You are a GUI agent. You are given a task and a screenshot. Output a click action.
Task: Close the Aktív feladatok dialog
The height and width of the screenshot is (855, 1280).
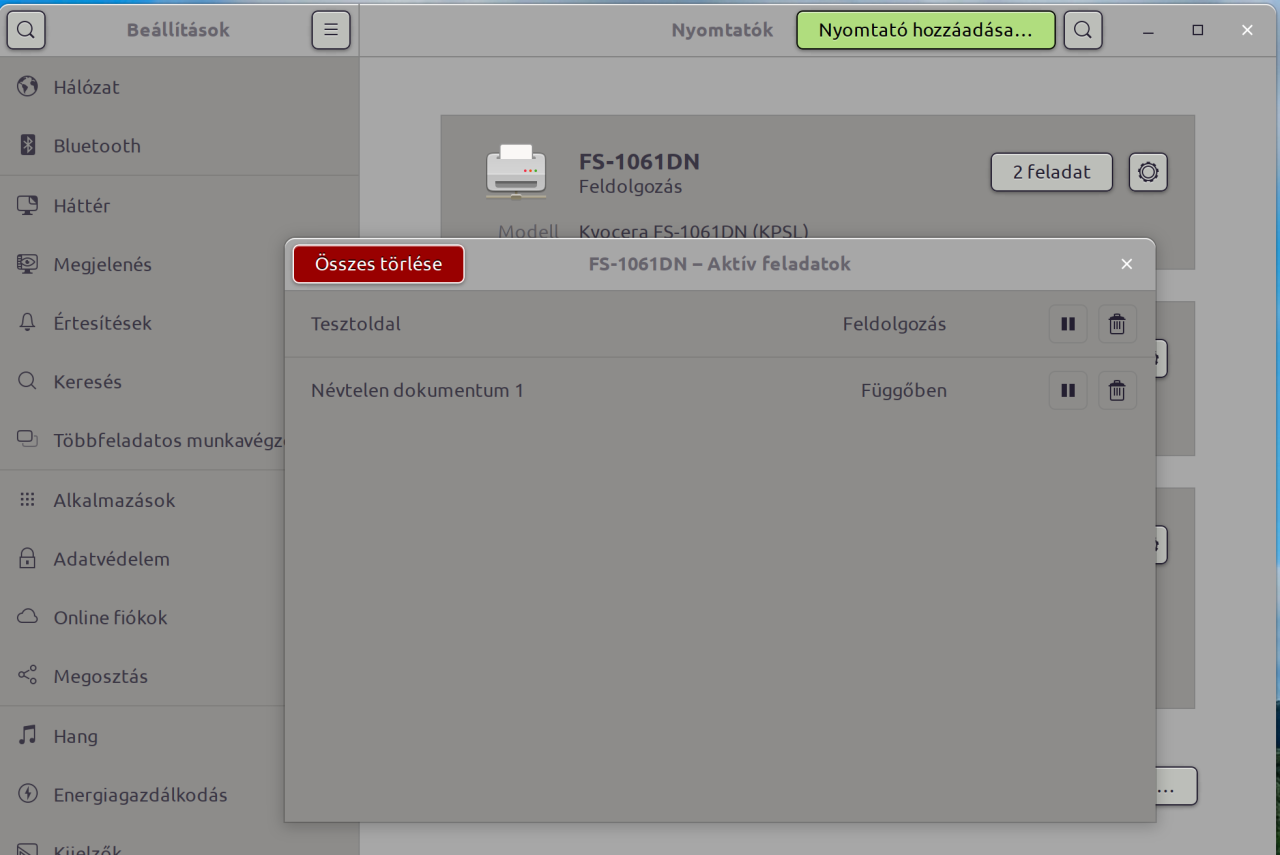(1127, 264)
